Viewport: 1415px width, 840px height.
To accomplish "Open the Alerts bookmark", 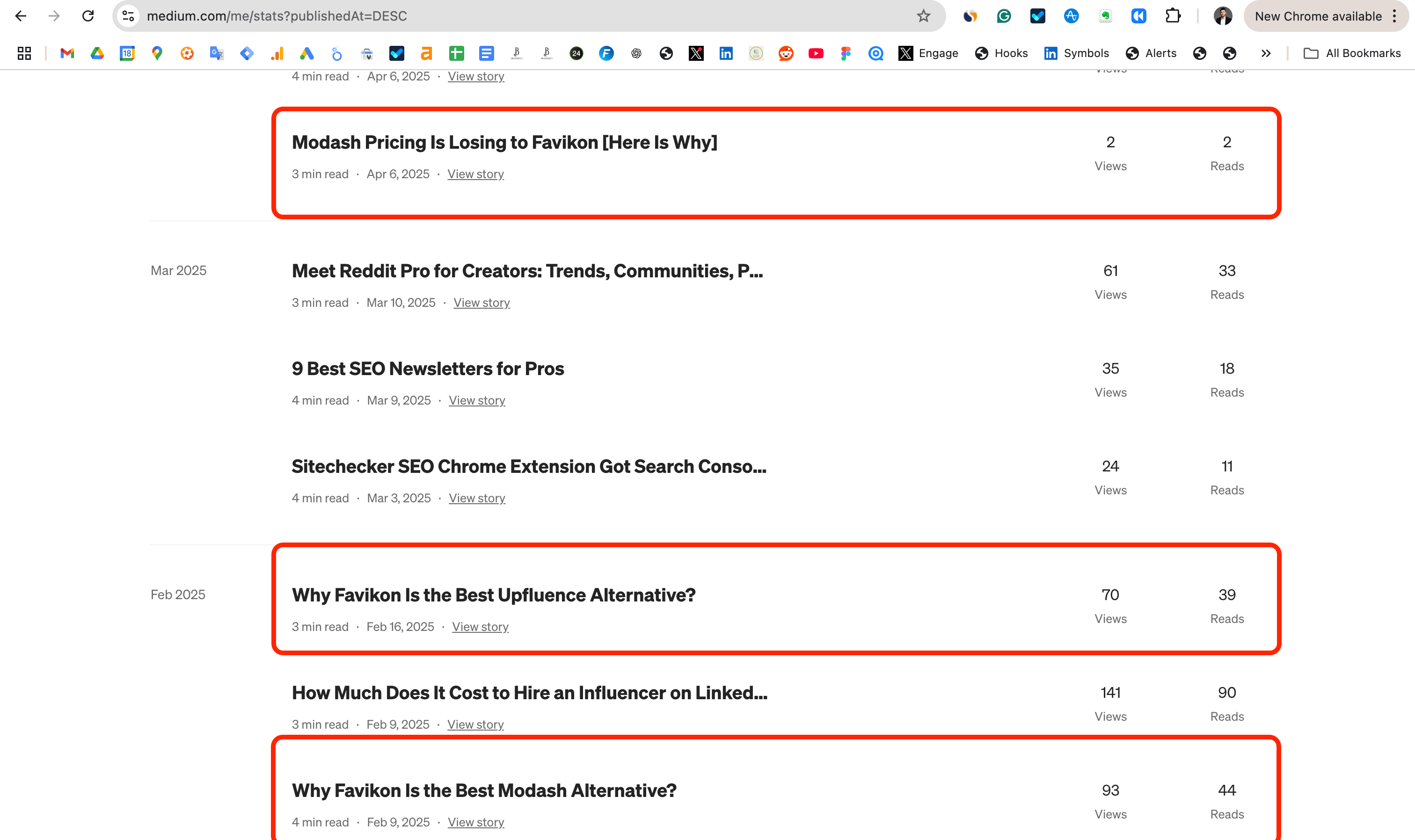I will click(x=1151, y=53).
